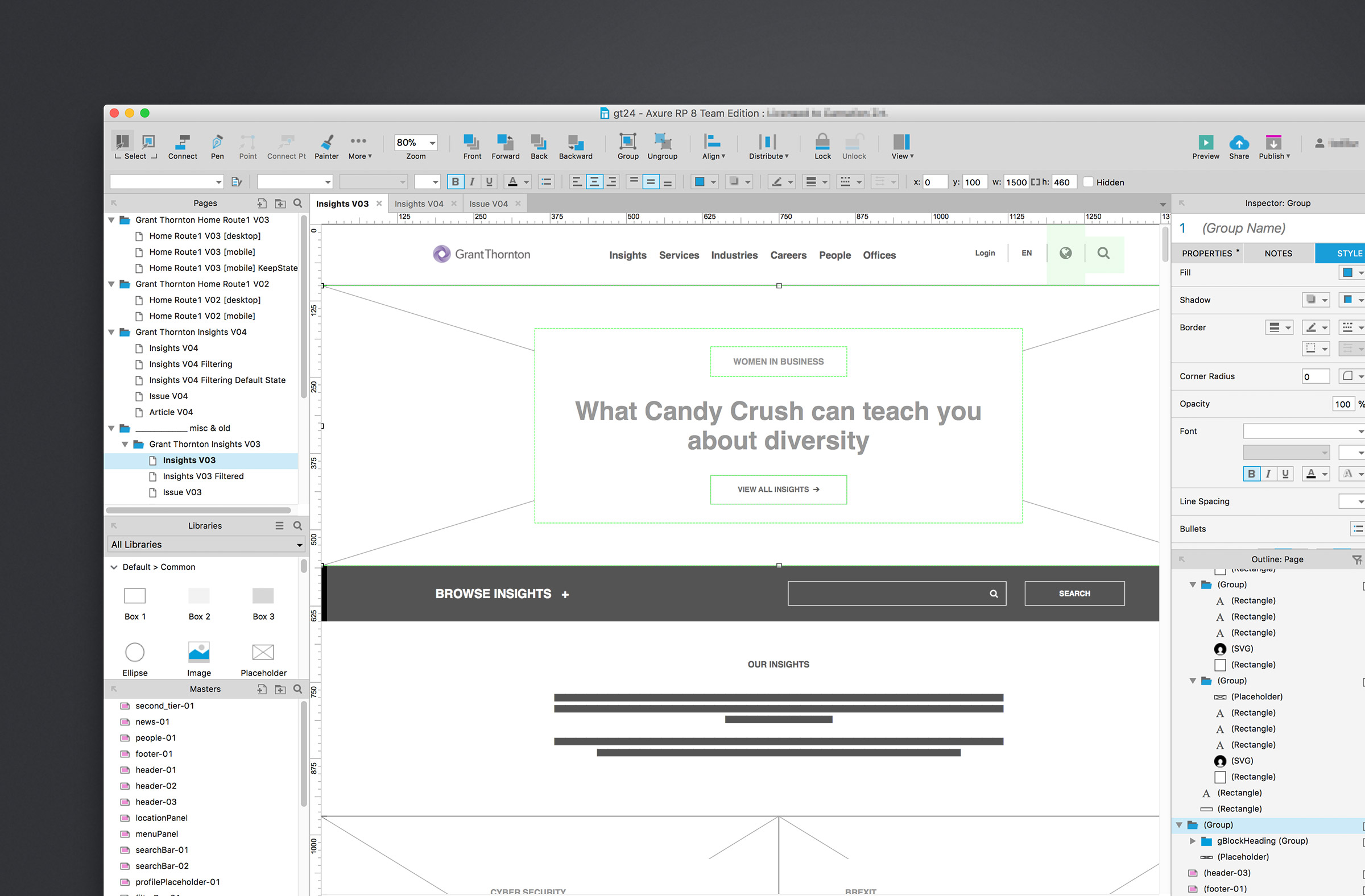Image resolution: width=1365 pixels, height=896 pixels.
Task: Open Issue V03 page in tree
Action: (182, 492)
